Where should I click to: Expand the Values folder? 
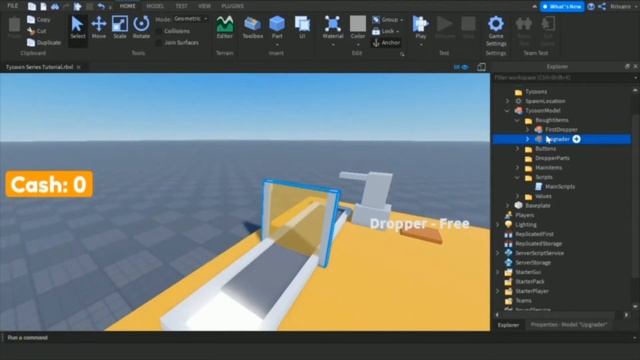click(x=517, y=196)
